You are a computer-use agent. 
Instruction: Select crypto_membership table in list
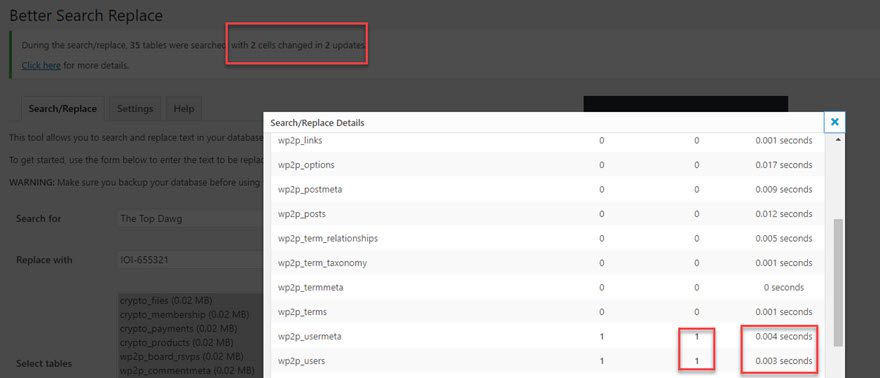pos(184,314)
